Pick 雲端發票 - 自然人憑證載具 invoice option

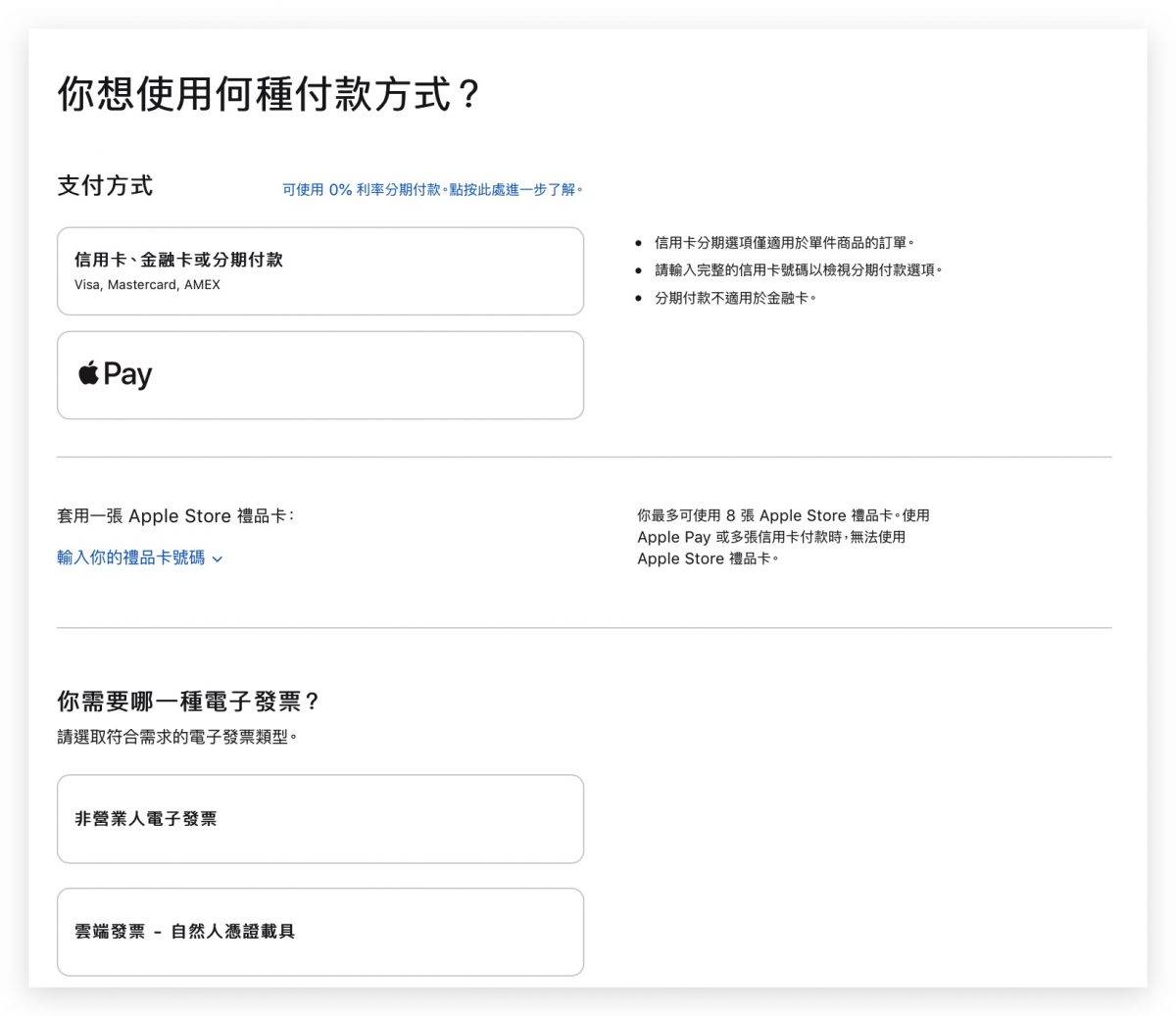click(x=319, y=932)
